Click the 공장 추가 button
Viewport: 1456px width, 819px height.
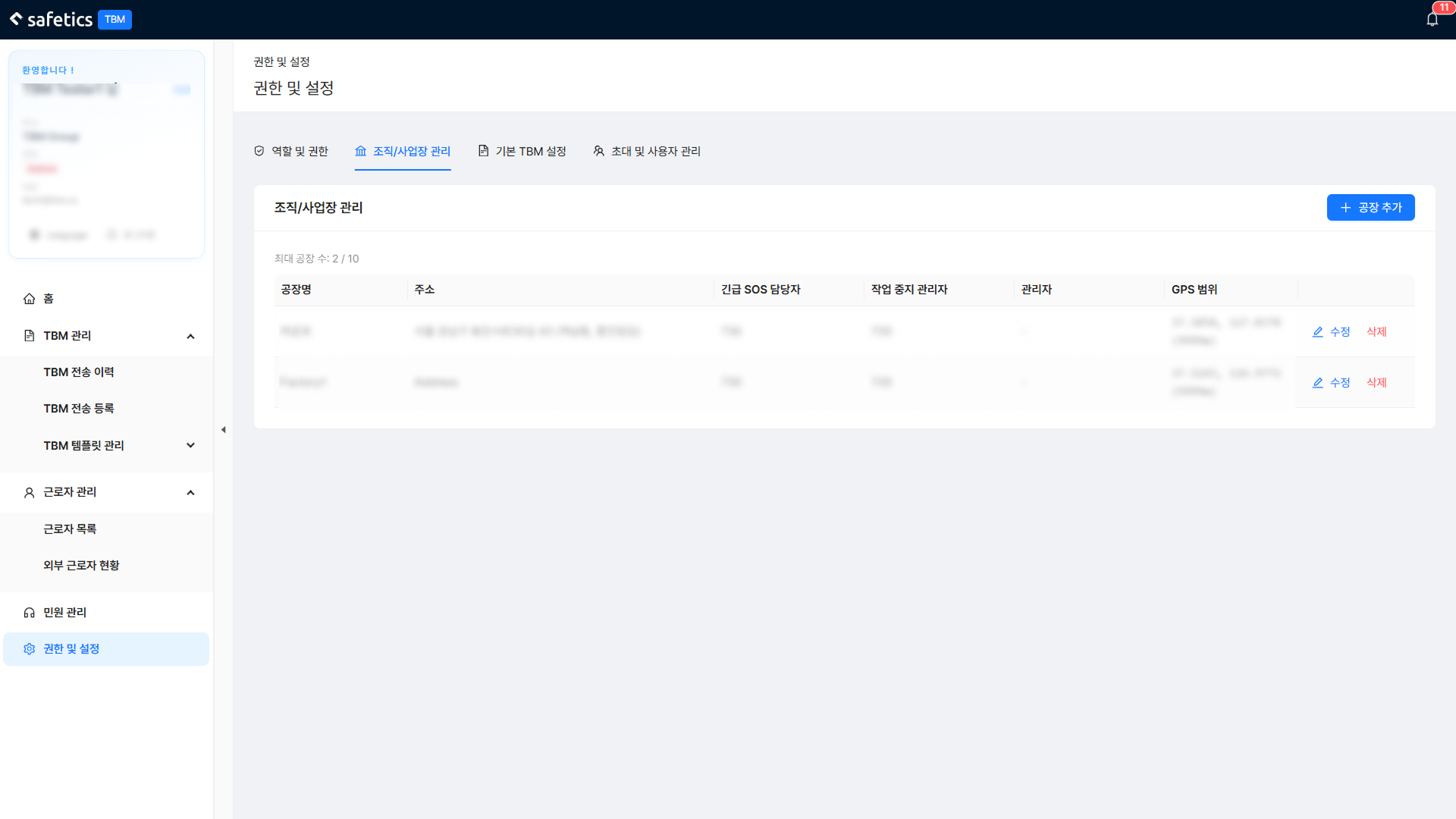(x=1370, y=208)
